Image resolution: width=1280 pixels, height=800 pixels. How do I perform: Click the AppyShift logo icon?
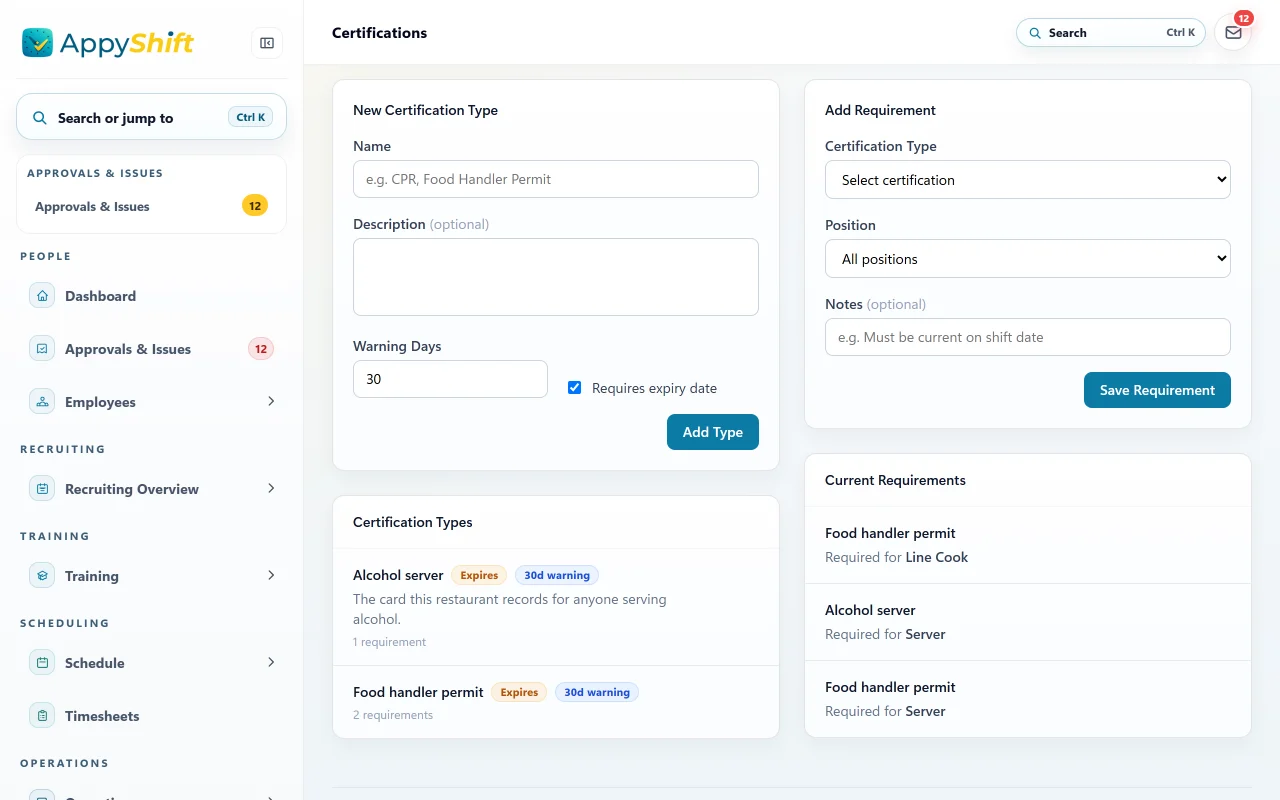(x=38, y=42)
